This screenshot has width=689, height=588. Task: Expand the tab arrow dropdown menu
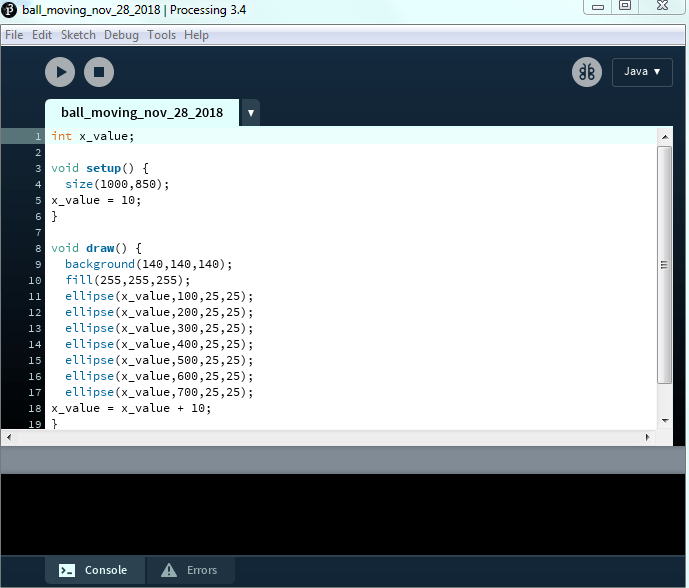(x=250, y=113)
